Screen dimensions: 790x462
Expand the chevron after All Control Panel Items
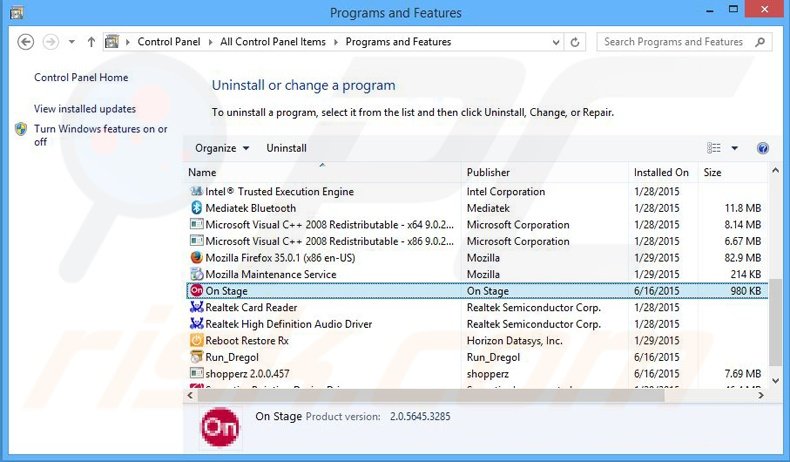click(x=336, y=42)
